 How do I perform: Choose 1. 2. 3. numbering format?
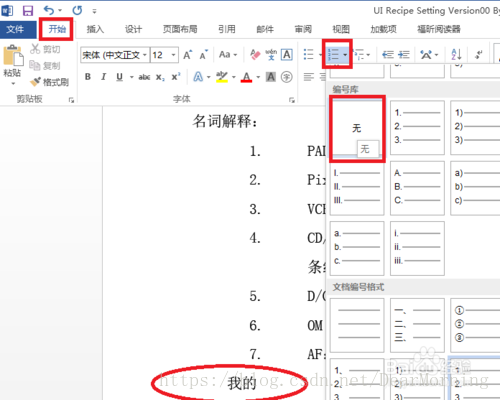click(417, 128)
